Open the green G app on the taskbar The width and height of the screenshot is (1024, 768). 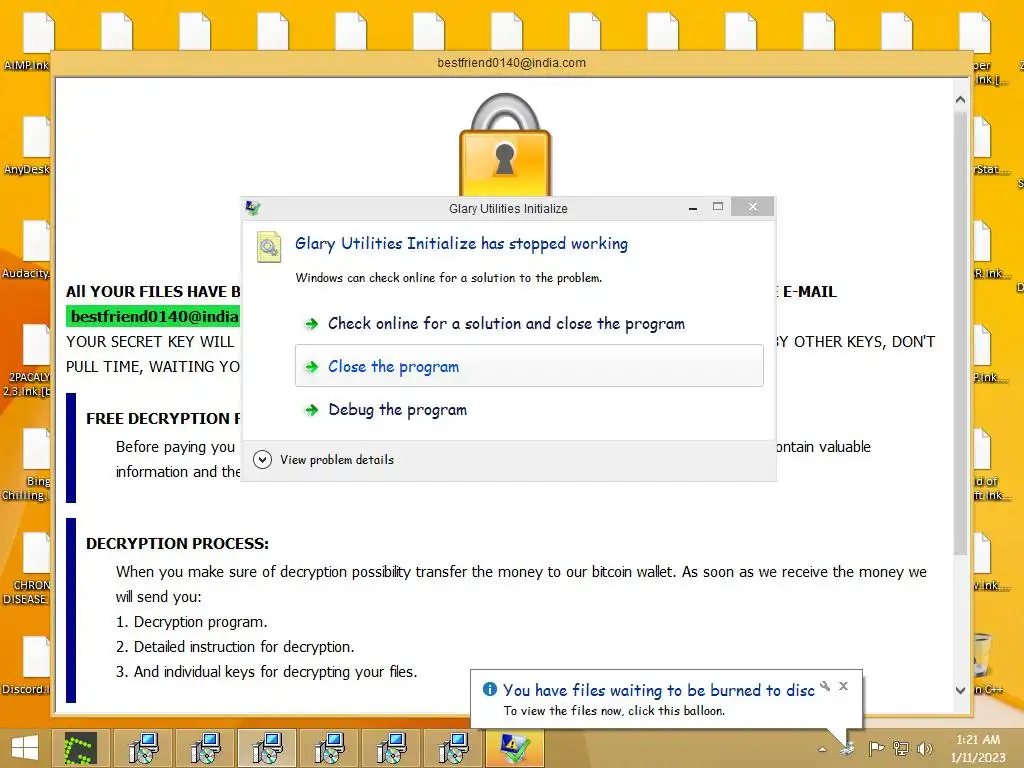click(x=81, y=748)
